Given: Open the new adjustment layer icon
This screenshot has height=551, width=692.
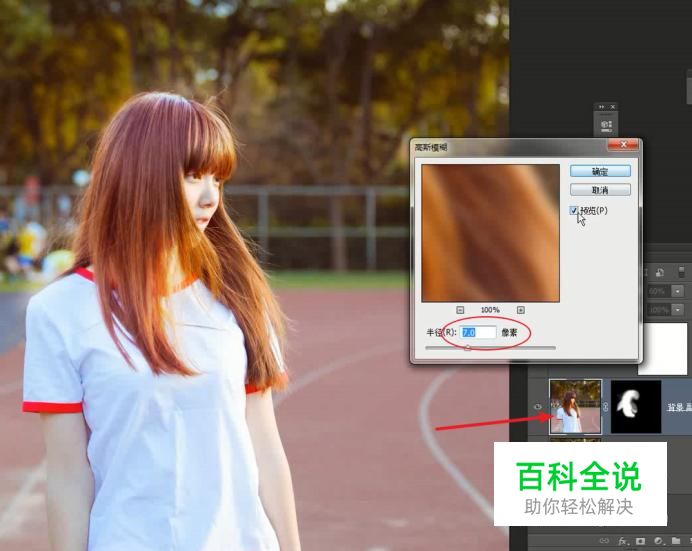Looking at the screenshot, I should tap(658, 541).
